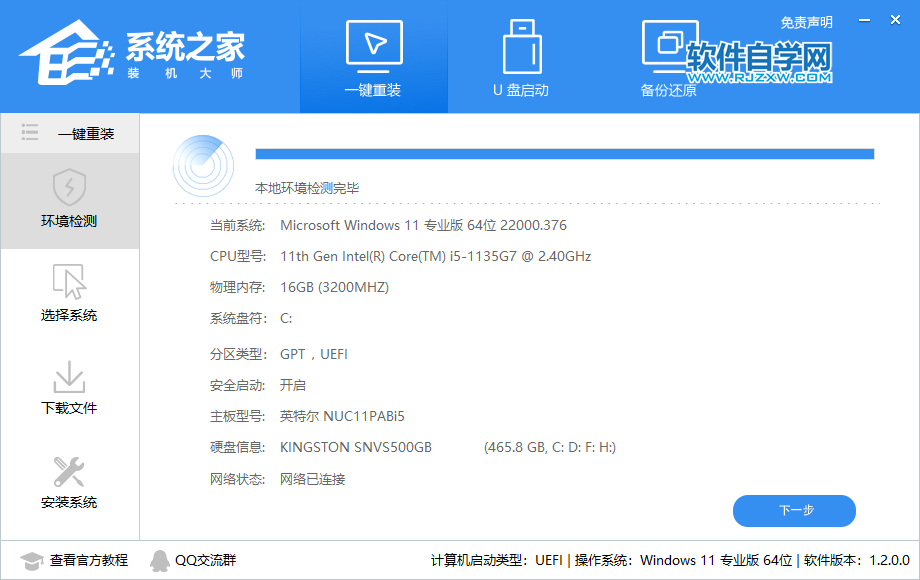Viewport: 920px width, 580px height.
Task: Select the 环境检测 shield icon
Action: 69,187
